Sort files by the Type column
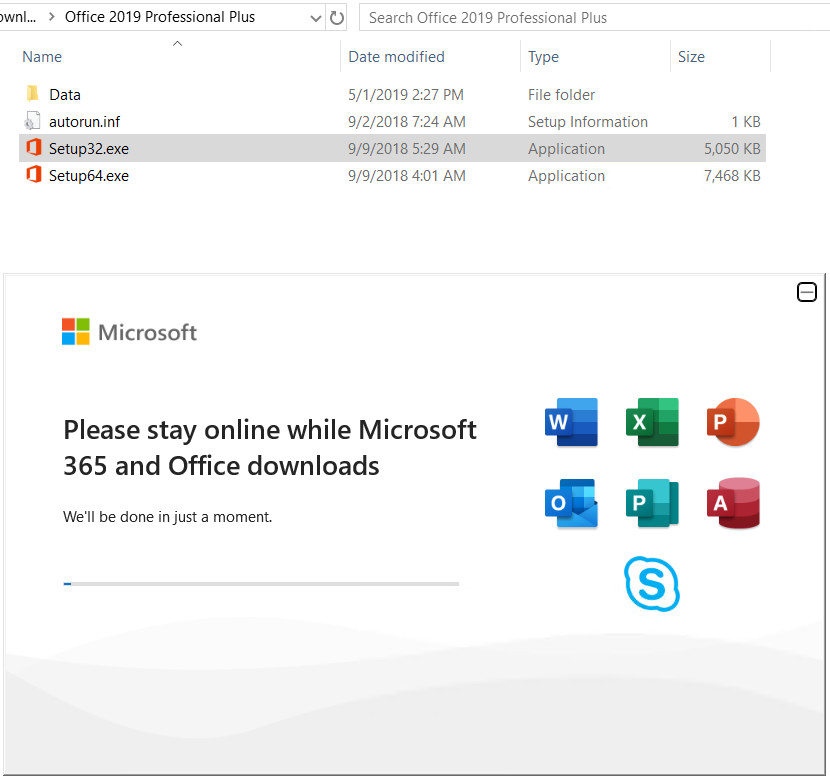 (x=543, y=57)
